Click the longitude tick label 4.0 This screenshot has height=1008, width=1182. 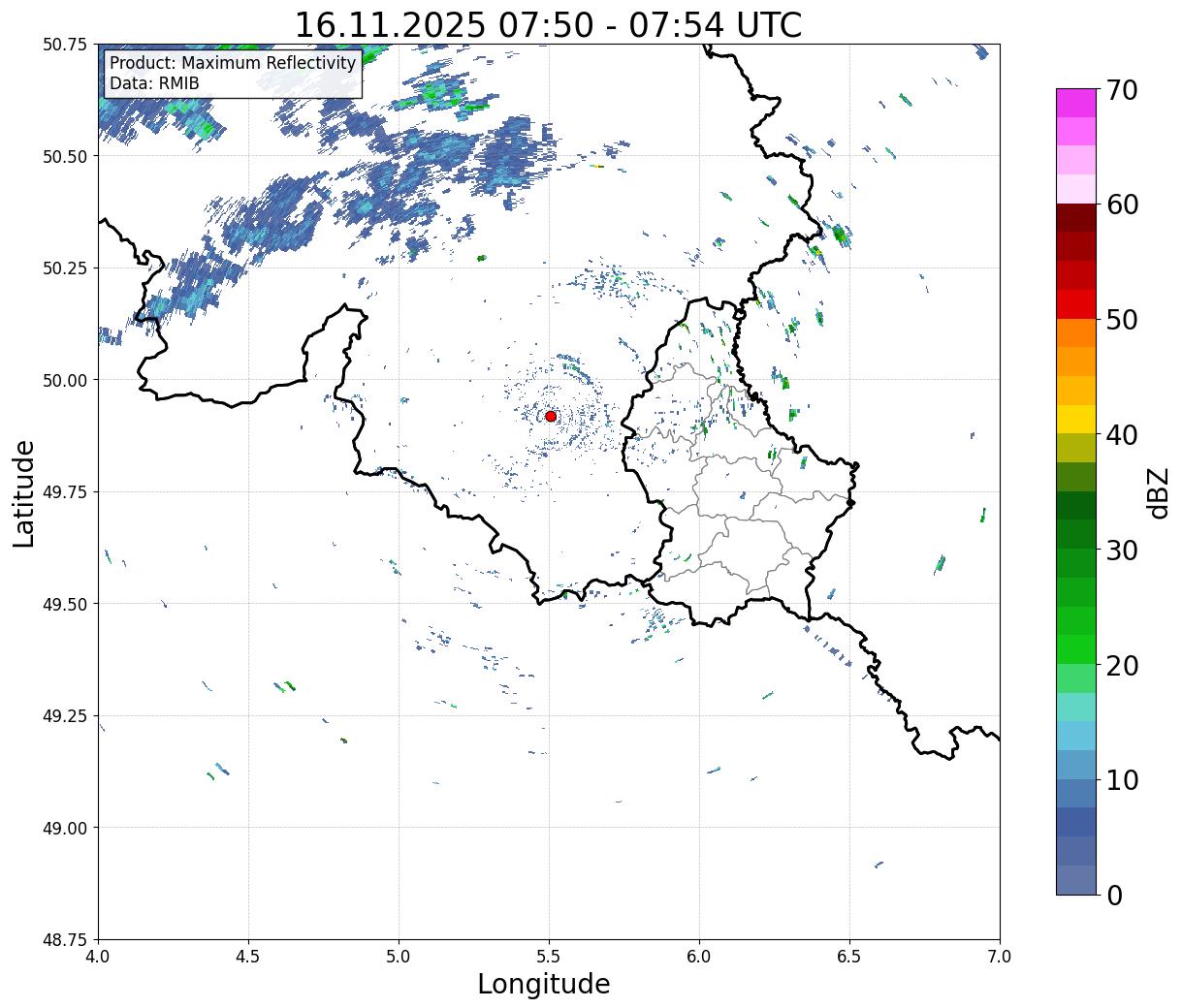(x=98, y=957)
